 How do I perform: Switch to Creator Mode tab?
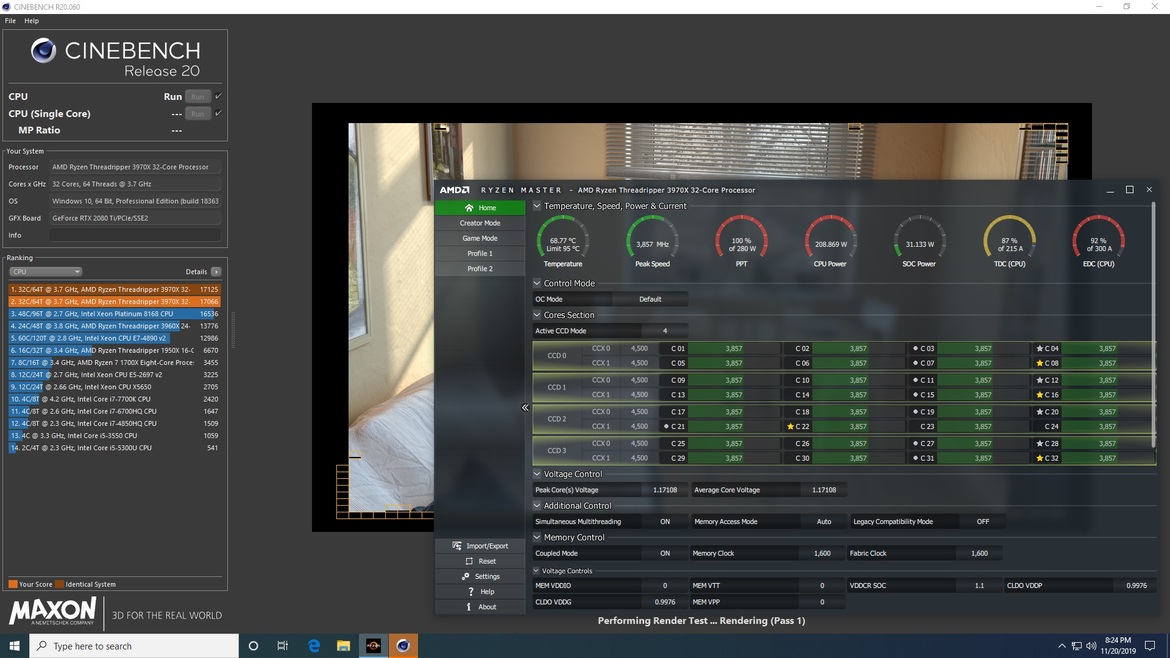point(480,223)
